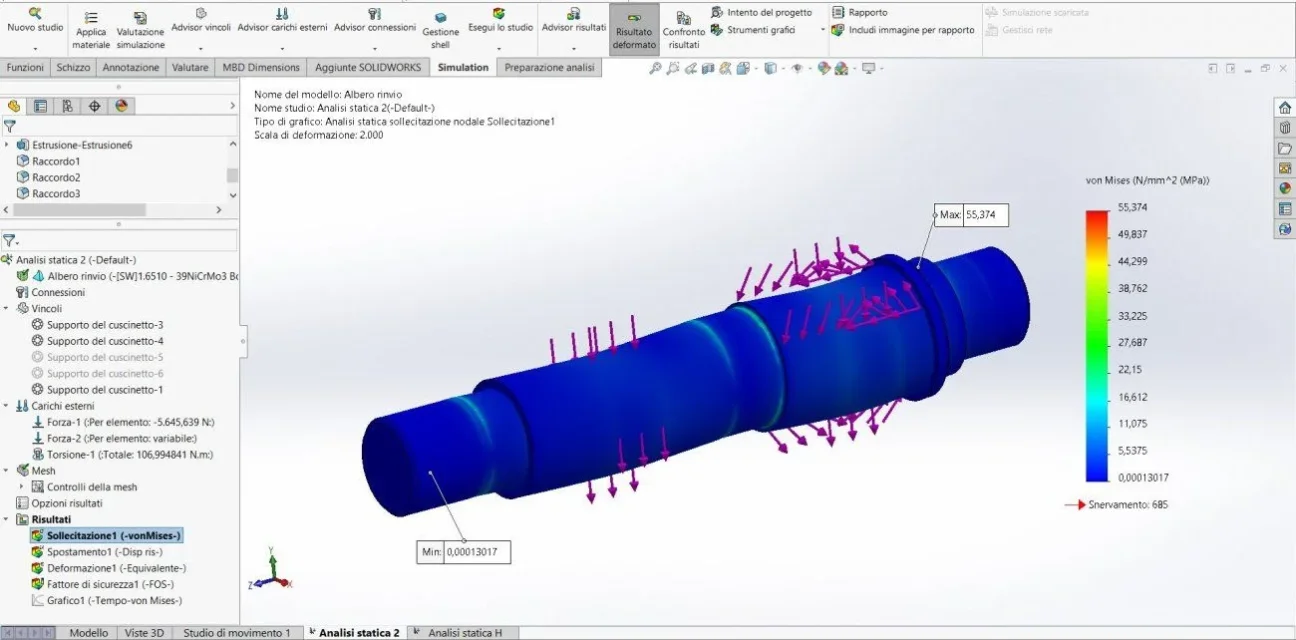
Task: Open the Annotazione tab
Action: [x=131, y=67]
